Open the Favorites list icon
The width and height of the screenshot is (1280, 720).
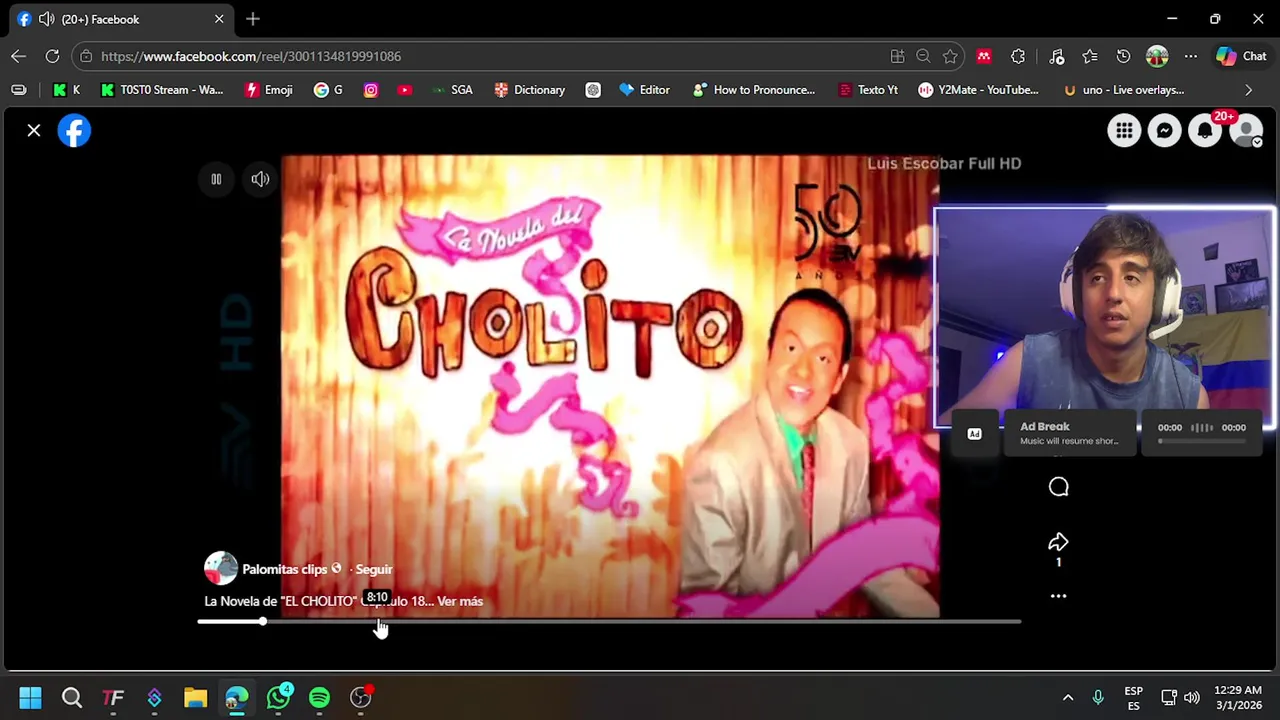tap(1090, 56)
